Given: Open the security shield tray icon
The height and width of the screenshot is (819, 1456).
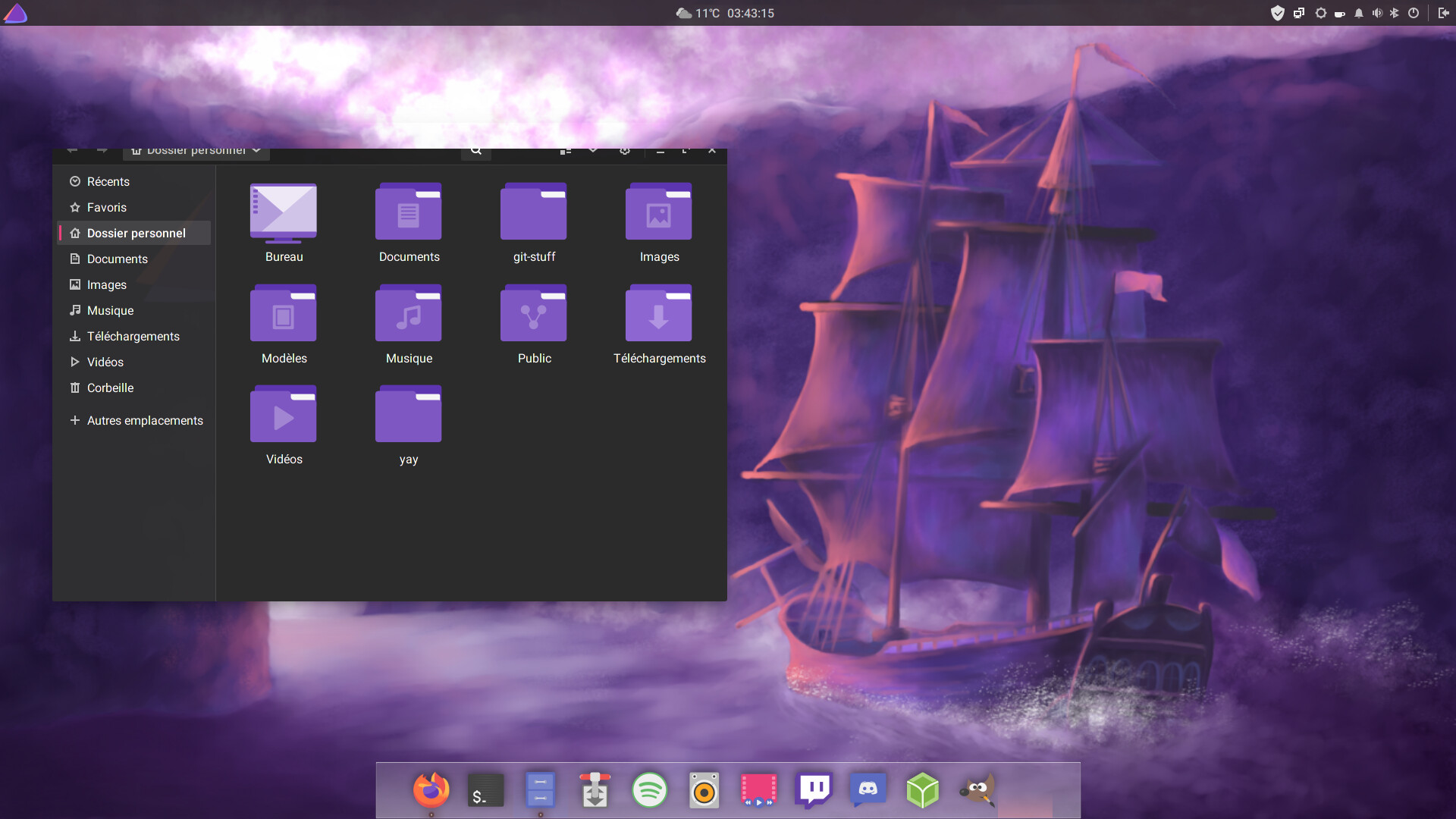Looking at the screenshot, I should coord(1278,13).
